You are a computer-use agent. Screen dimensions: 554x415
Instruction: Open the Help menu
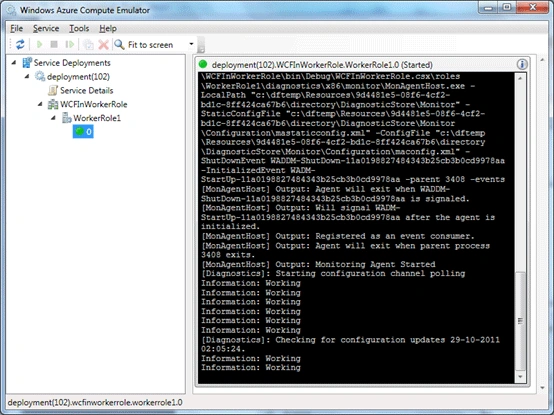(x=108, y=29)
